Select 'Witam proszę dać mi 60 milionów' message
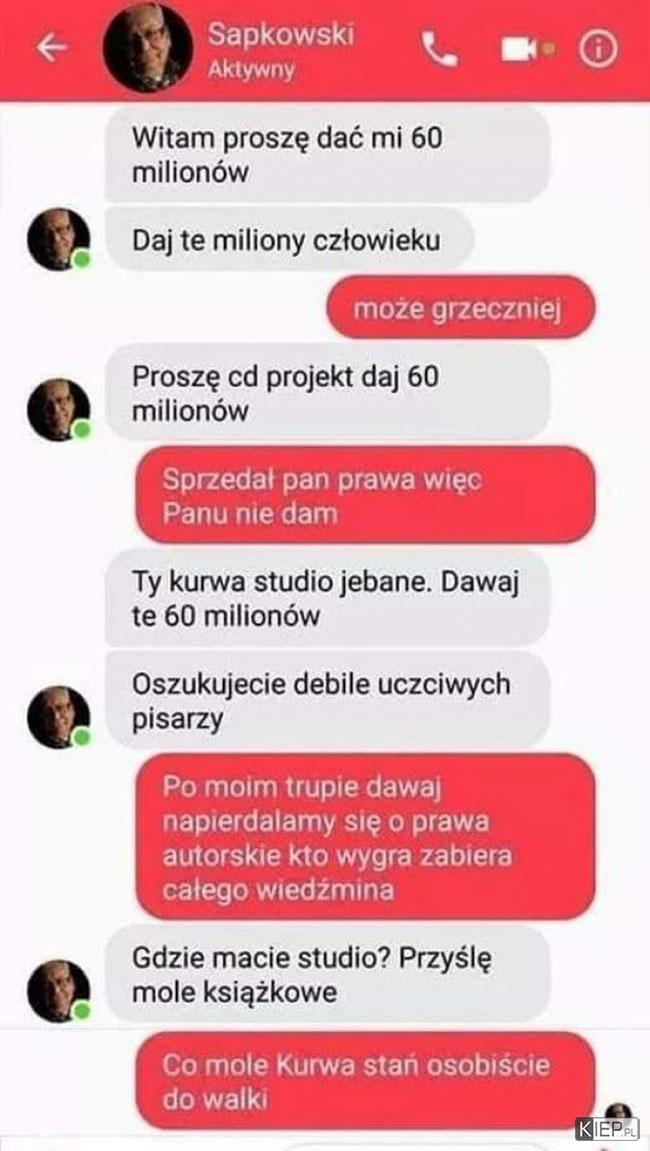The width and height of the screenshot is (650, 1151). (x=328, y=155)
